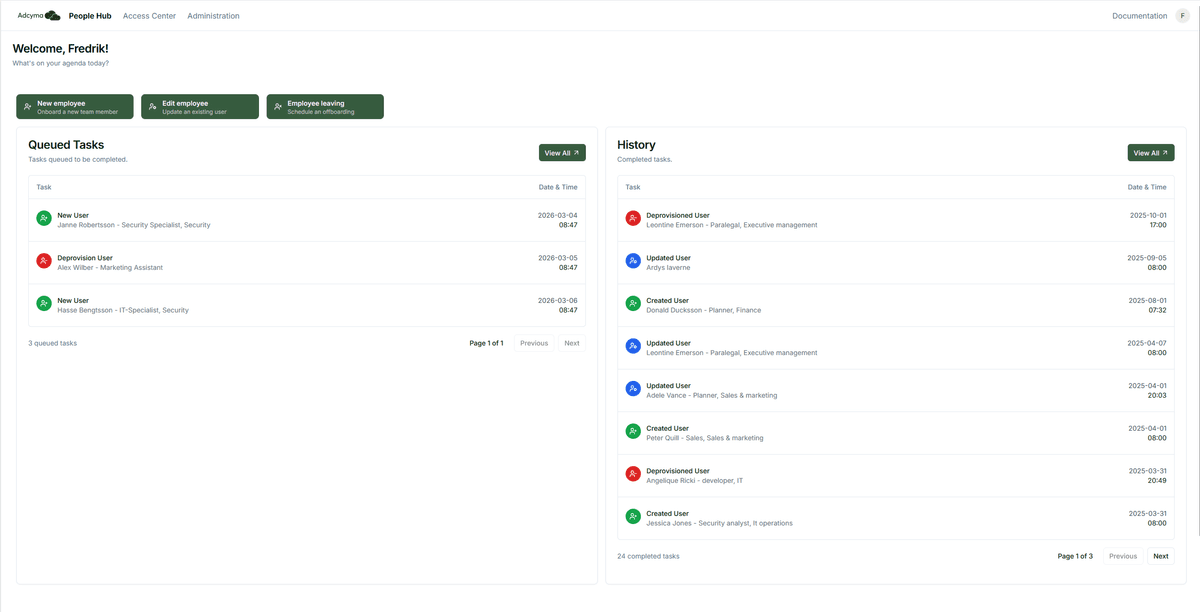The height and width of the screenshot is (612, 1200).
Task: Click blue Updated User icon for Adele Vance
Action: pyautogui.click(x=632, y=388)
